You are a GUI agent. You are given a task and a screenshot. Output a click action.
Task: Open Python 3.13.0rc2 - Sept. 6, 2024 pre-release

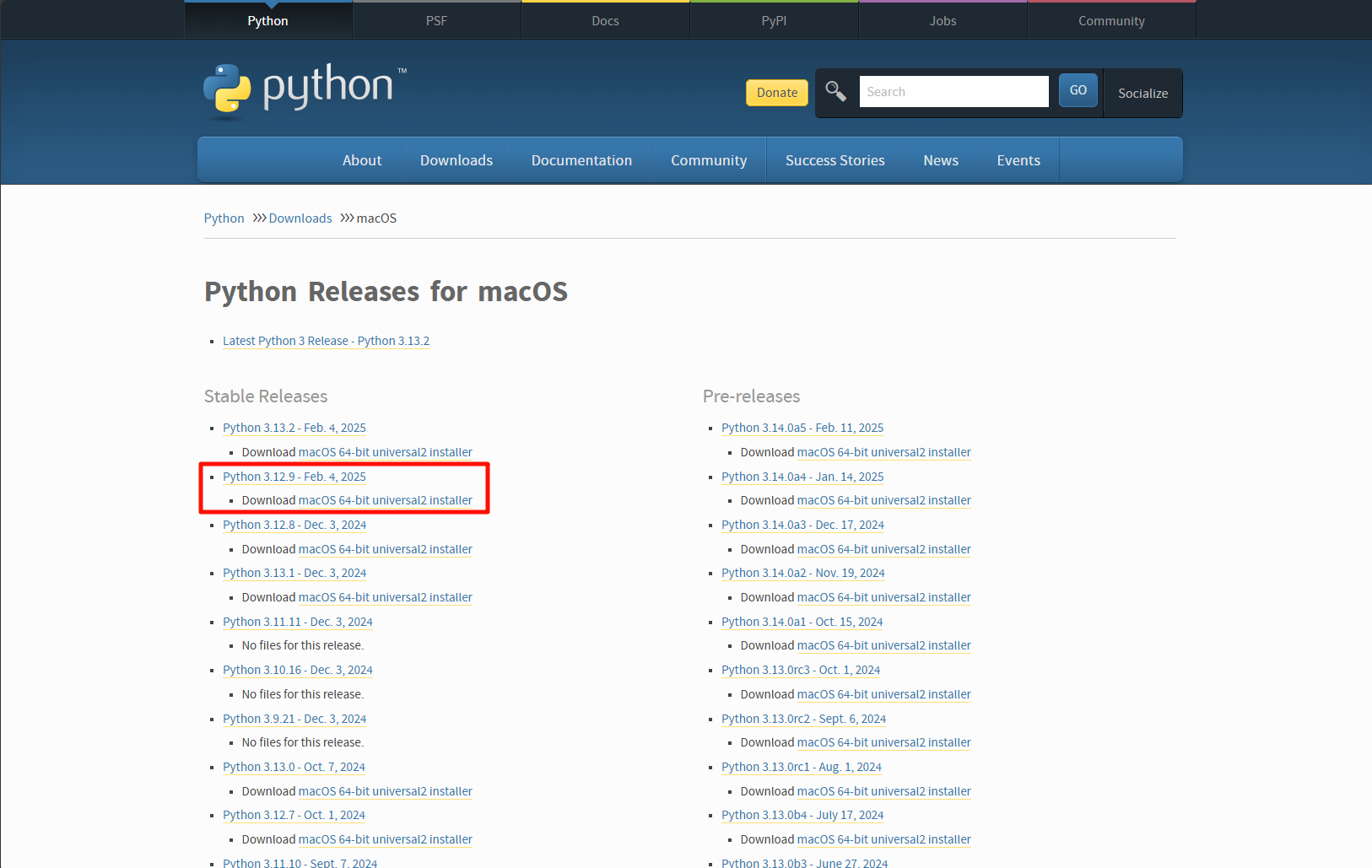[x=804, y=719]
